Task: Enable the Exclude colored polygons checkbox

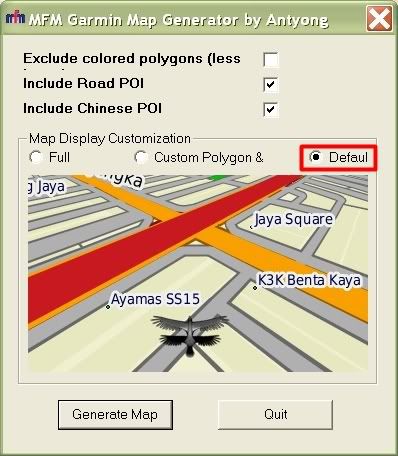Action: coord(270,60)
